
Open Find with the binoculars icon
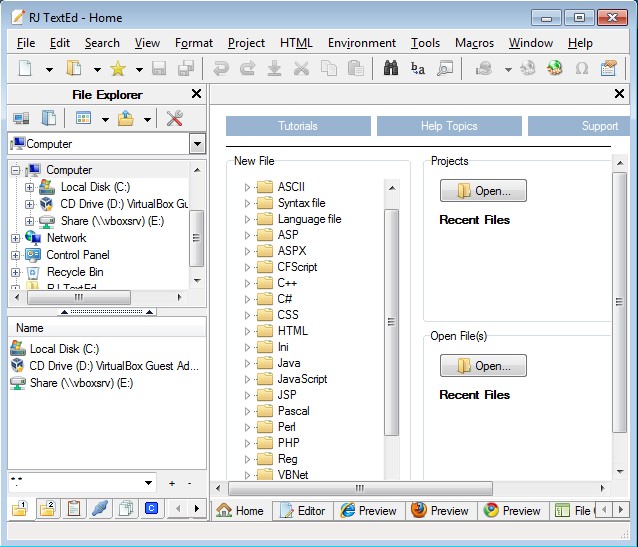(391, 69)
